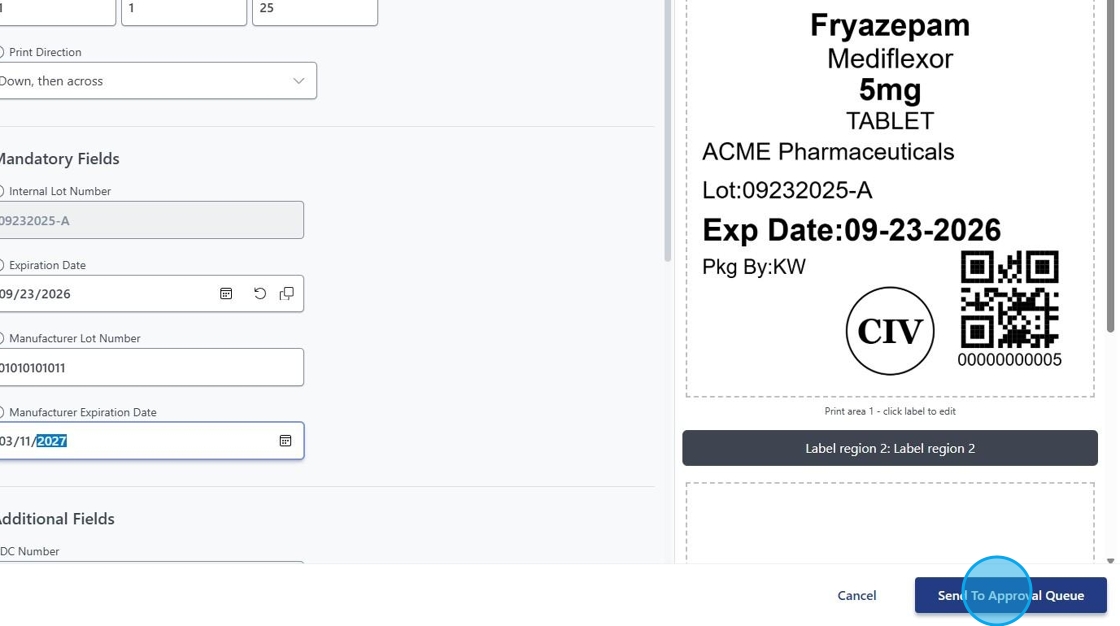Click the Expiration Date reset arrow icon
The image size is (1120, 626).
pyautogui.click(x=260, y=294)
